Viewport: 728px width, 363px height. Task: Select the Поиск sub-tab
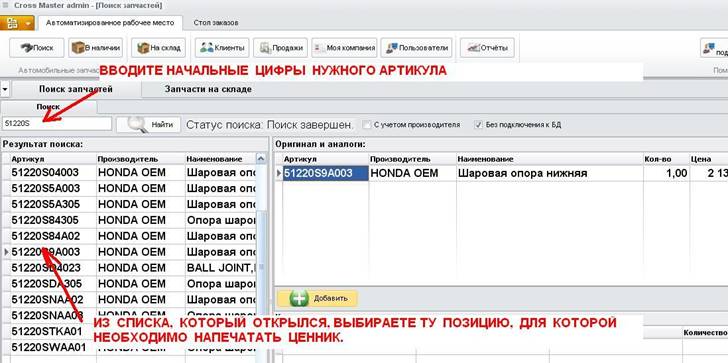coord(48,107)
